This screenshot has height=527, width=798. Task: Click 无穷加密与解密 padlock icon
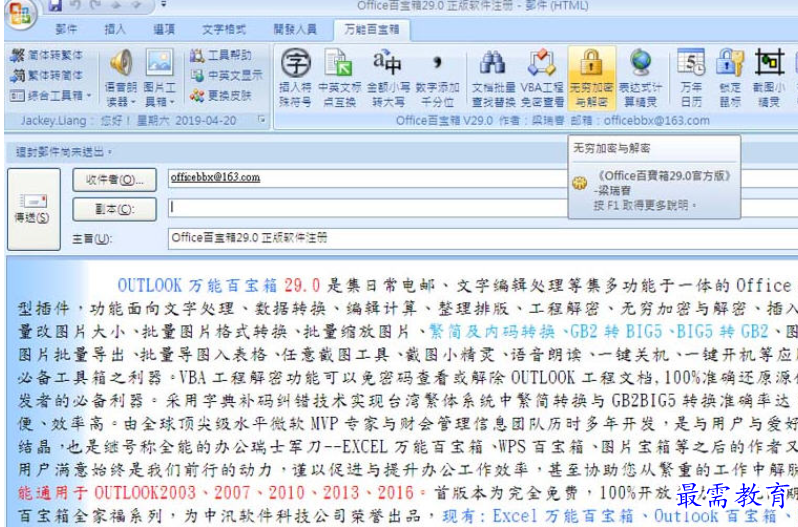click(x=591, y=77)
